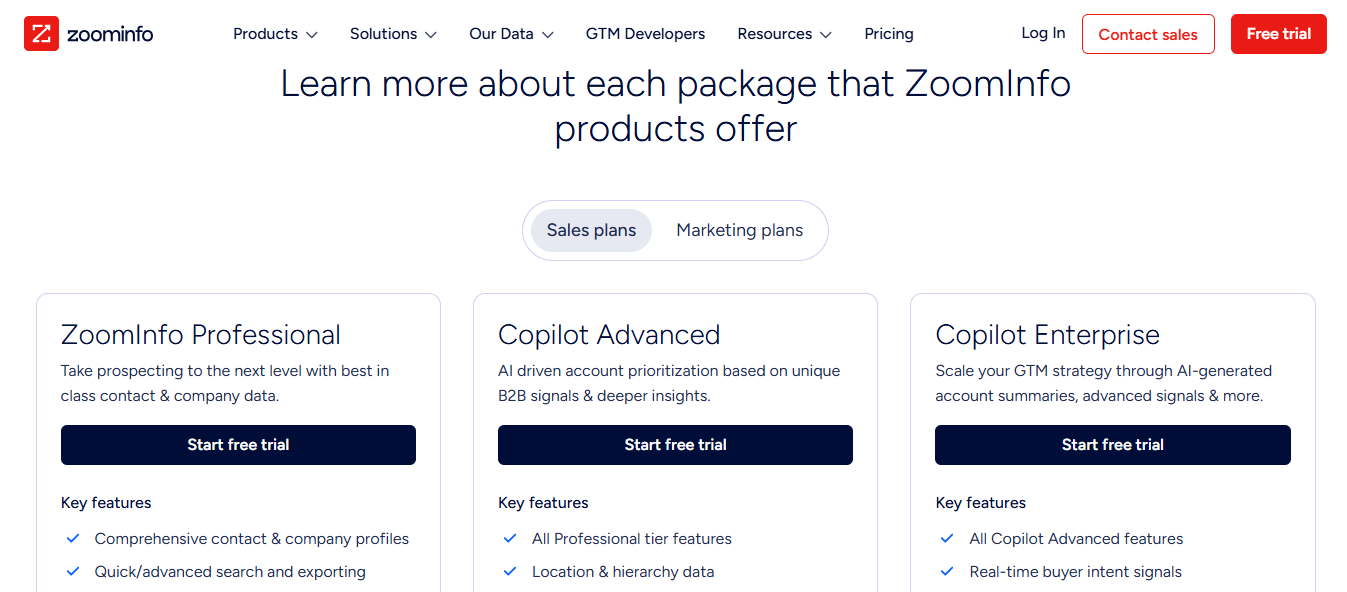Viewport: 1347px width, 592px height.
Task: Click the checkmark beside Location & hierarchy data
Action: (510, 571)
